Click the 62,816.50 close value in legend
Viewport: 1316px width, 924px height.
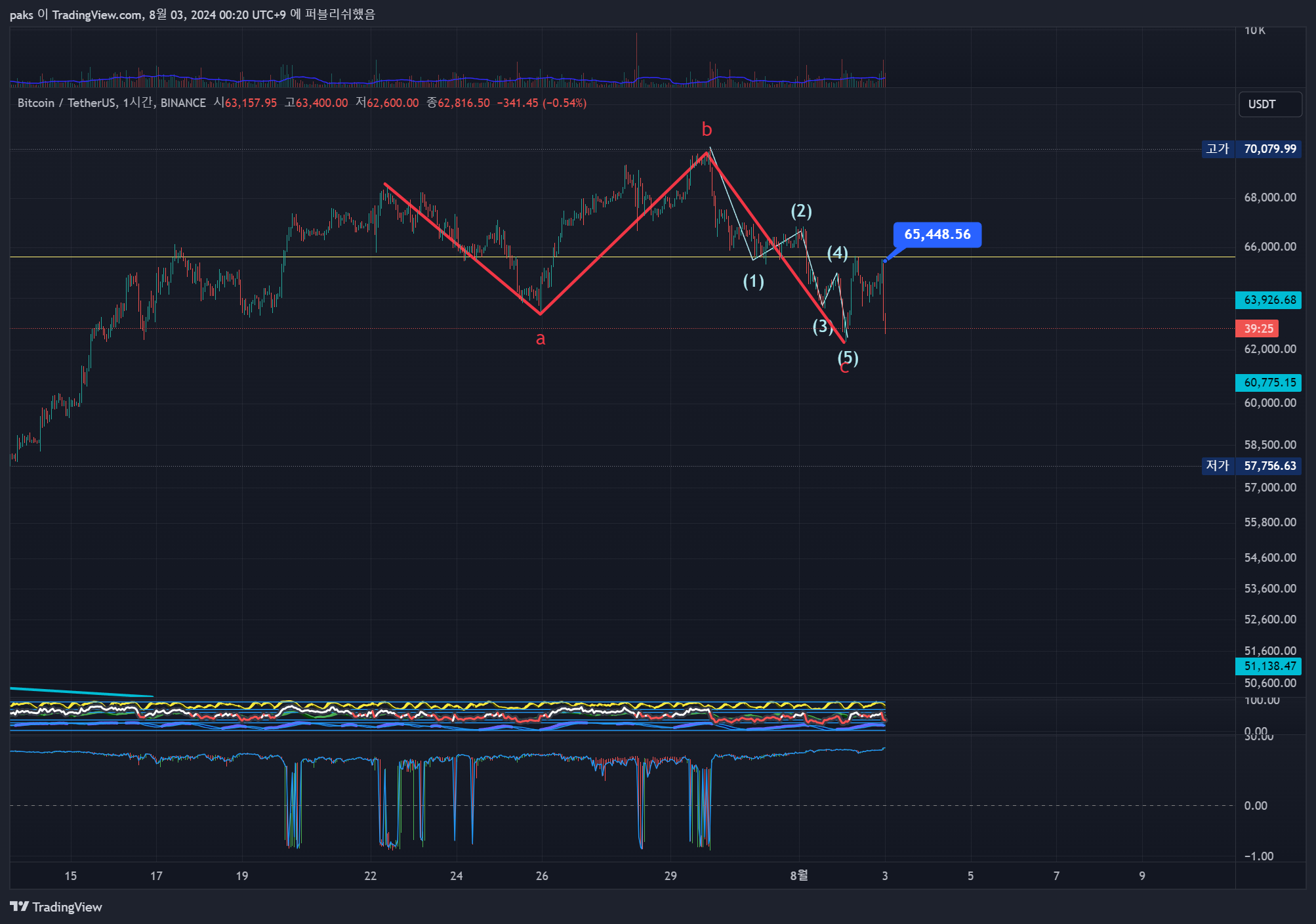(464, 103)
